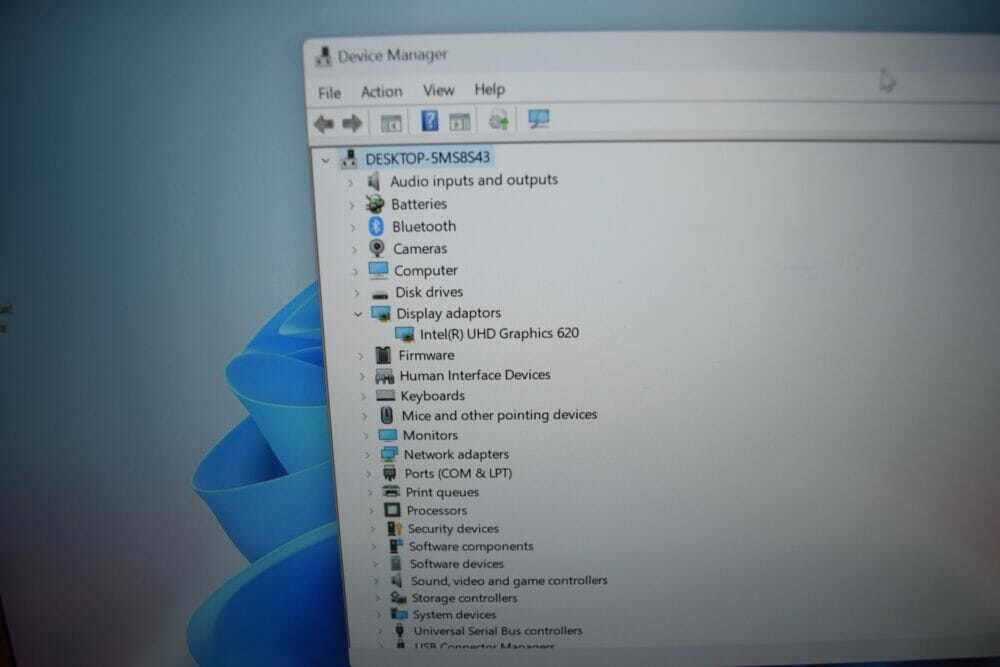Expand the Bluetooth category arrow
This screenshot has width=1000, height=667.
coord(353,228)
